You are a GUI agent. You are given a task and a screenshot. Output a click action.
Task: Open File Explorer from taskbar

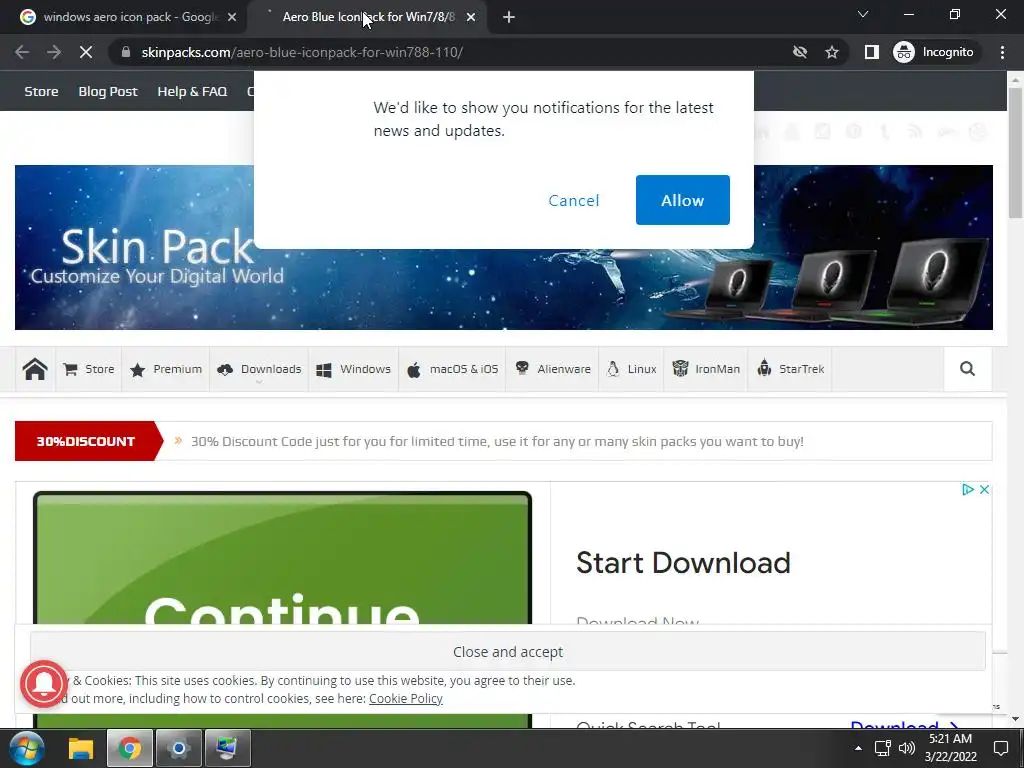(81, 748)
